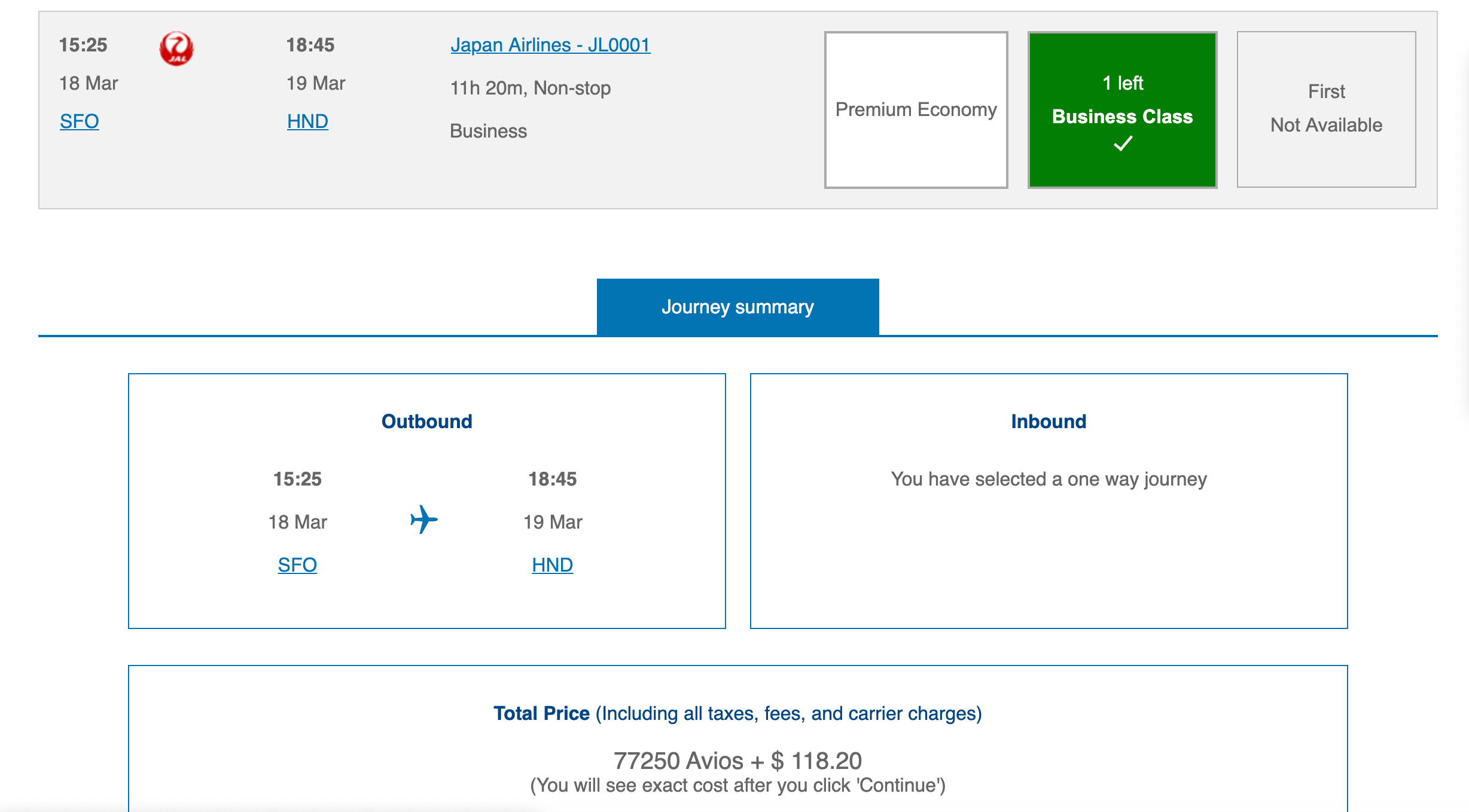Click the Japan Airlines red crane logo
The image size is (1469, 812).
pos(176,48)
